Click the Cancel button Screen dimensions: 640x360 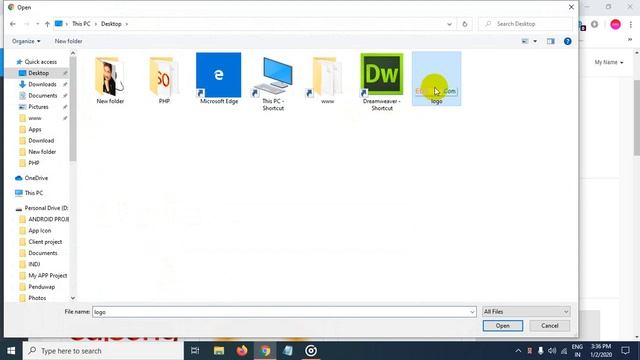point(549,326)
